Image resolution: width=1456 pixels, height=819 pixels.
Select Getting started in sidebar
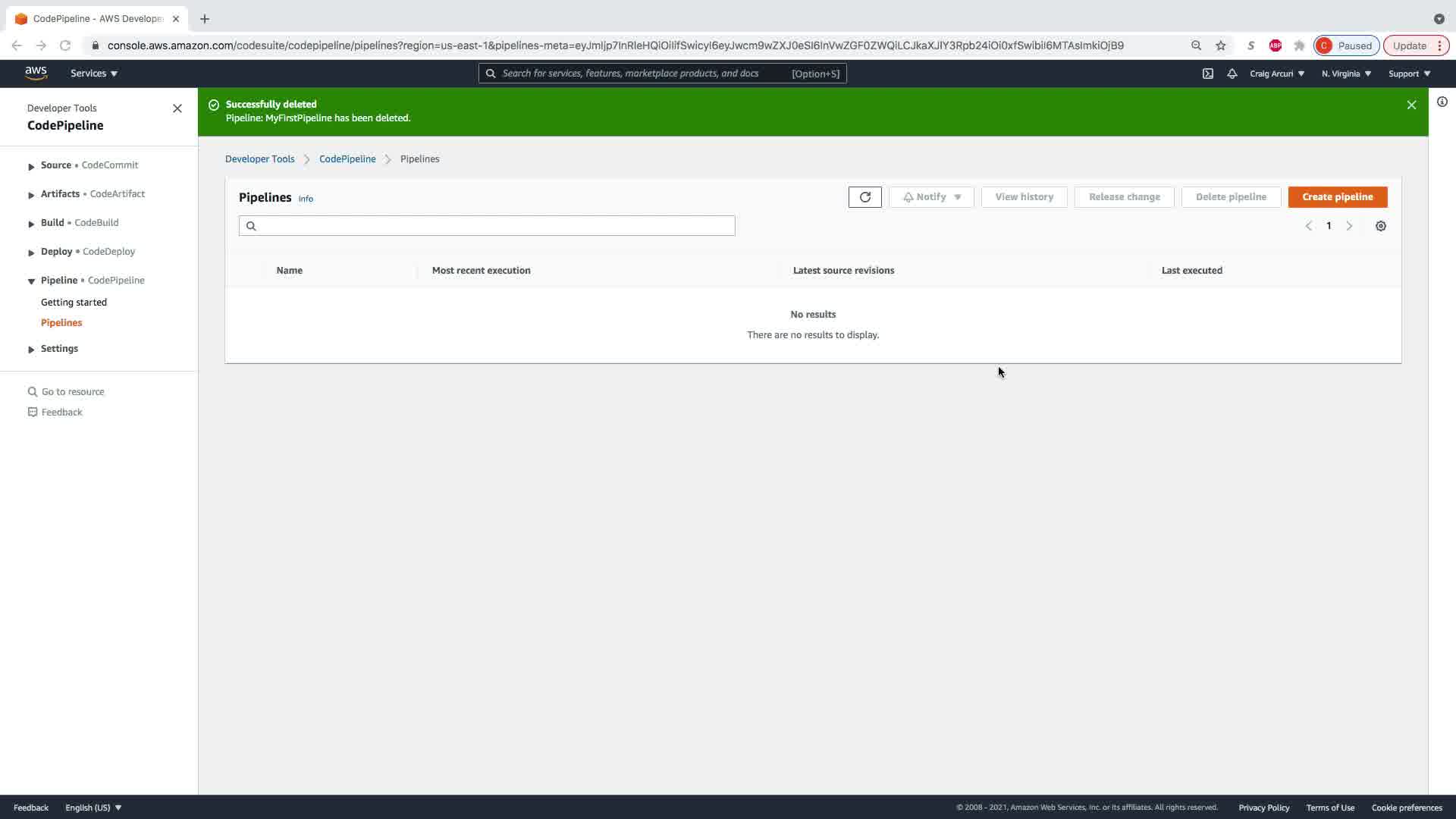click(74, 302)
